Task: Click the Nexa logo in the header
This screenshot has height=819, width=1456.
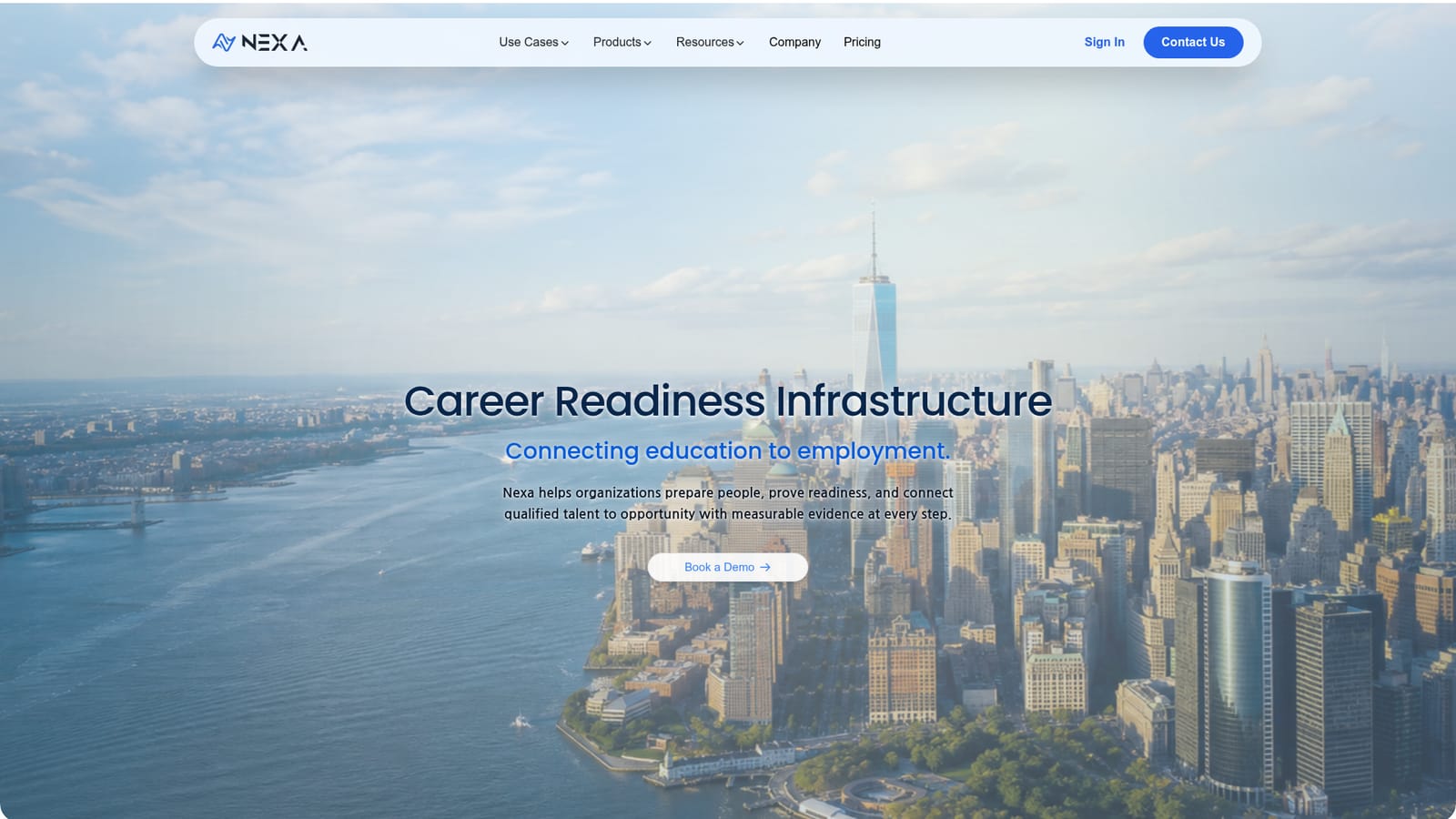Action: pyautogui.click(x=259, y=42)
